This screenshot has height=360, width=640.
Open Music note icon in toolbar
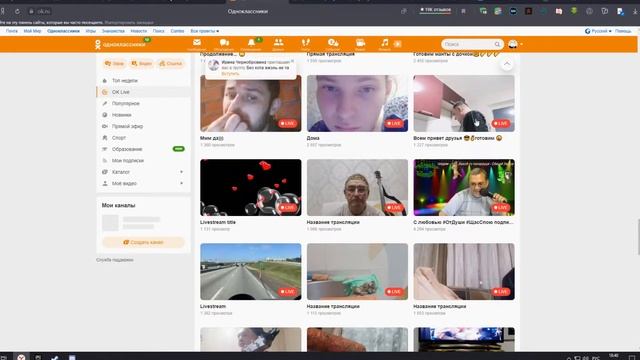(x=384, y=43)
